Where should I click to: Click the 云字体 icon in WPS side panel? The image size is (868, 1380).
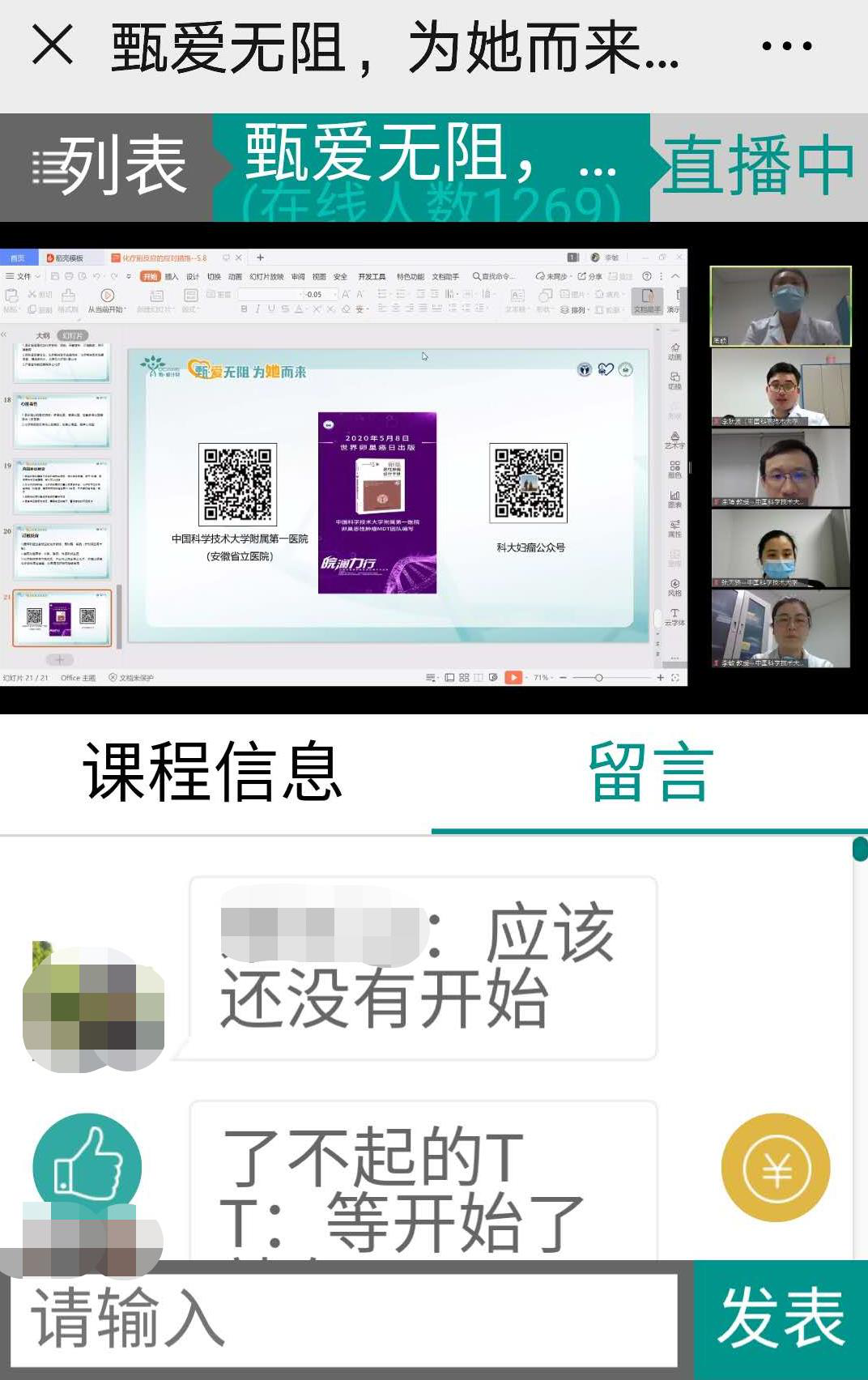pyautogui.click(x=674, y=617)
